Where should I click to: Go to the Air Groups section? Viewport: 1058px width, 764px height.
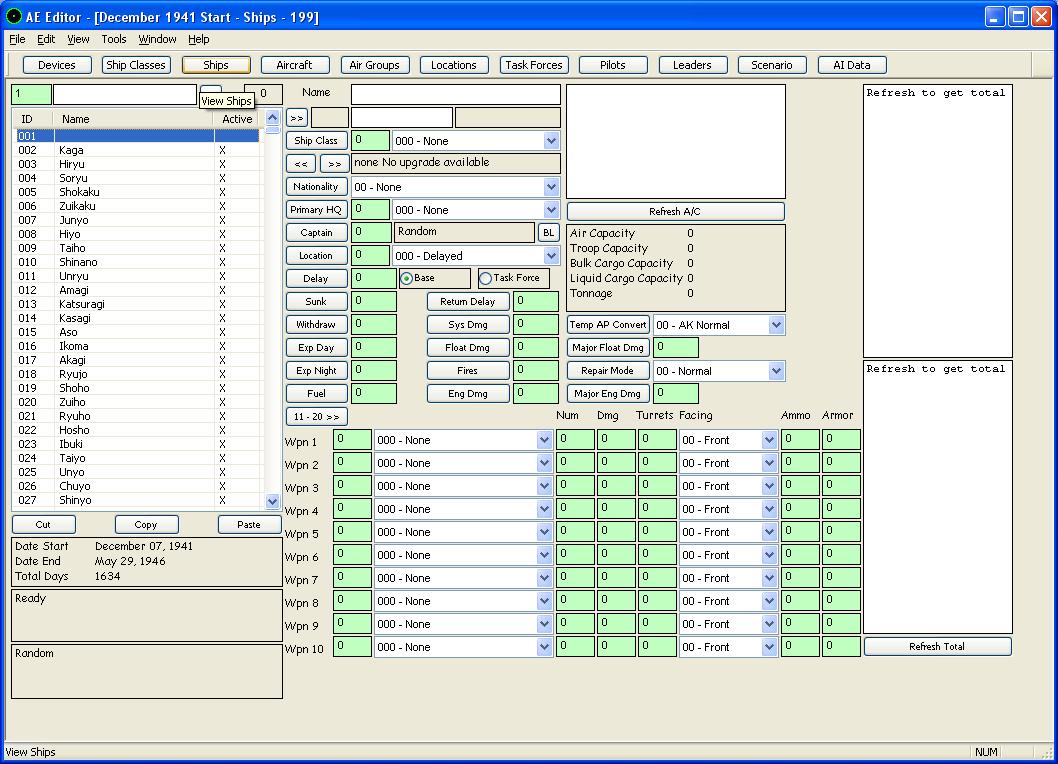pyautogui.click(x=374, y=65)
